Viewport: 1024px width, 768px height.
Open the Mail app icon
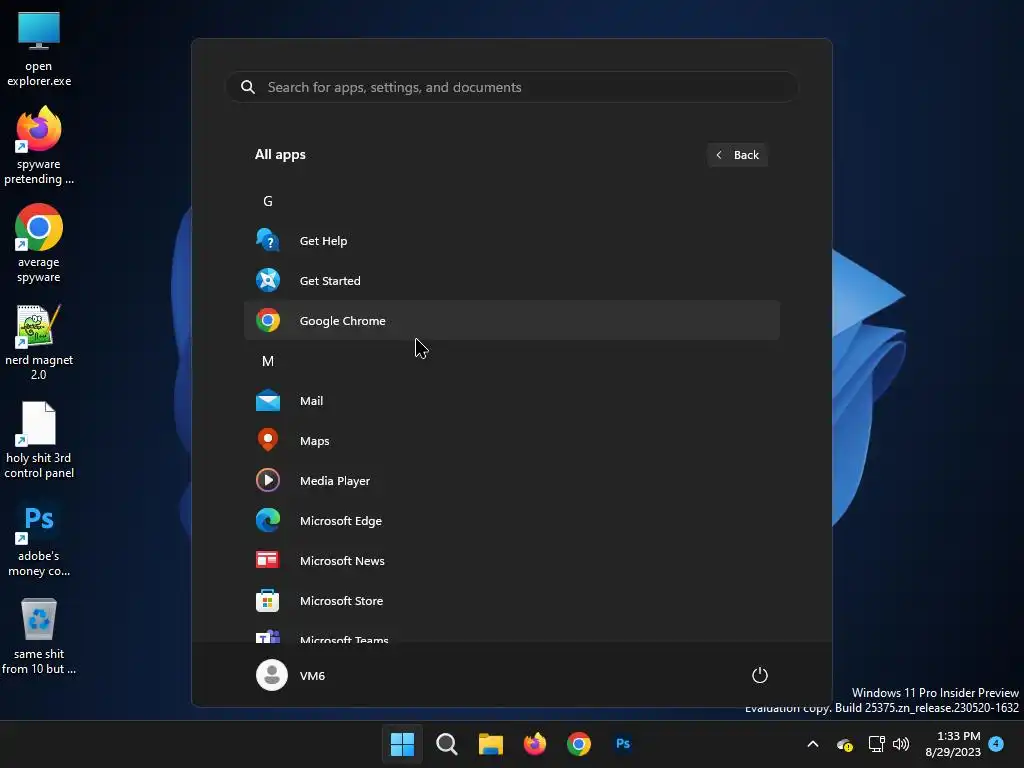268,400
